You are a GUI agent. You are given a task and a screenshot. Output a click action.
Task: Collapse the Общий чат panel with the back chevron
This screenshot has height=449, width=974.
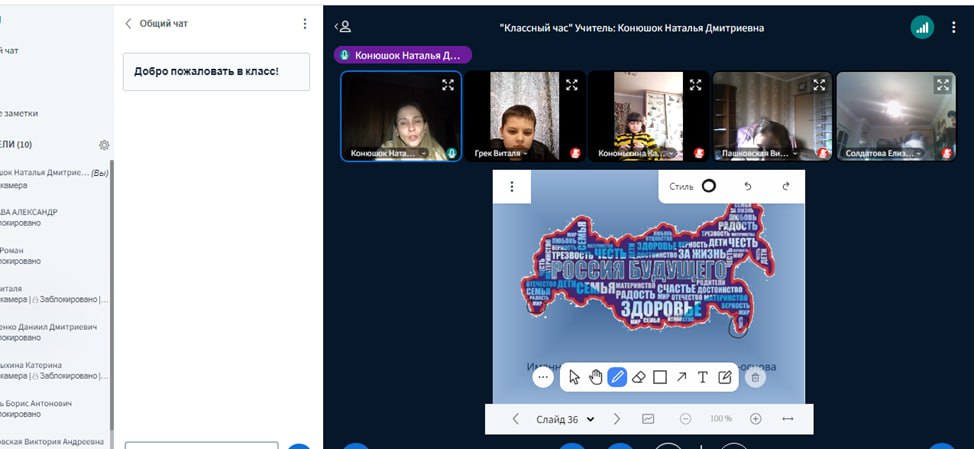tap(128, 24)
